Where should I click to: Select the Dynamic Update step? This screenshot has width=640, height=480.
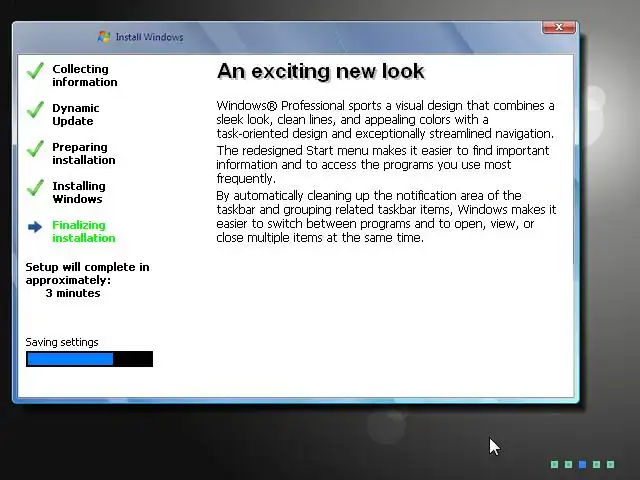76,115
